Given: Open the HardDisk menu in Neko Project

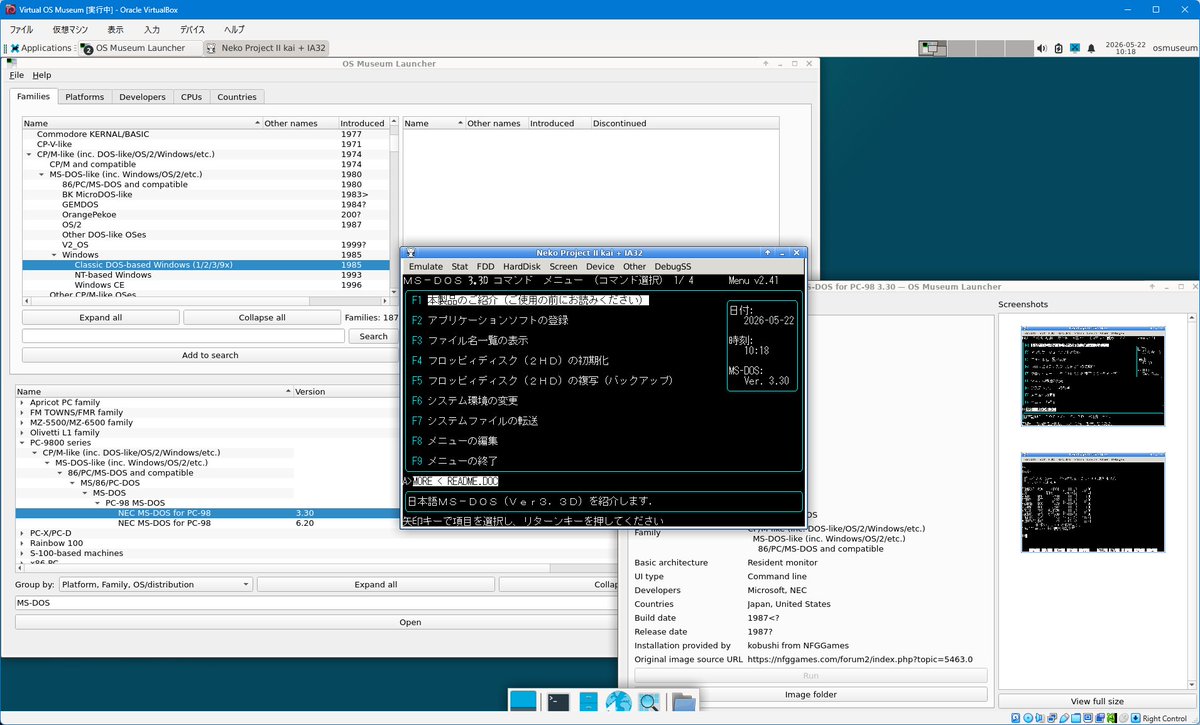Looking at the screenshot, I should coord(522,267).
